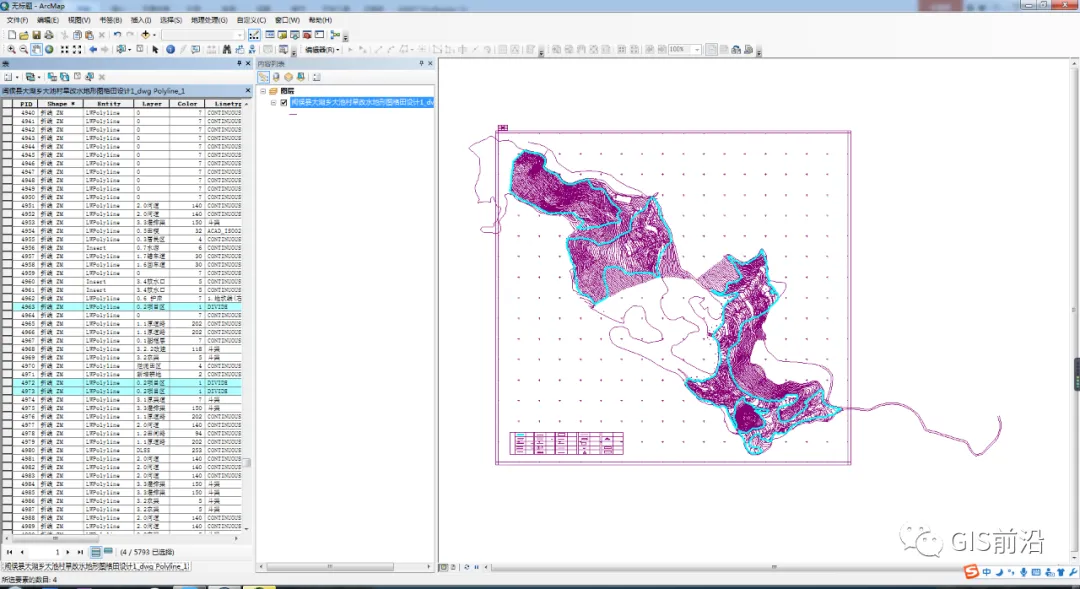The height and width of the screenshot is (589, 1080).
Task: Open the Python window icon
Action: (320, 34)
